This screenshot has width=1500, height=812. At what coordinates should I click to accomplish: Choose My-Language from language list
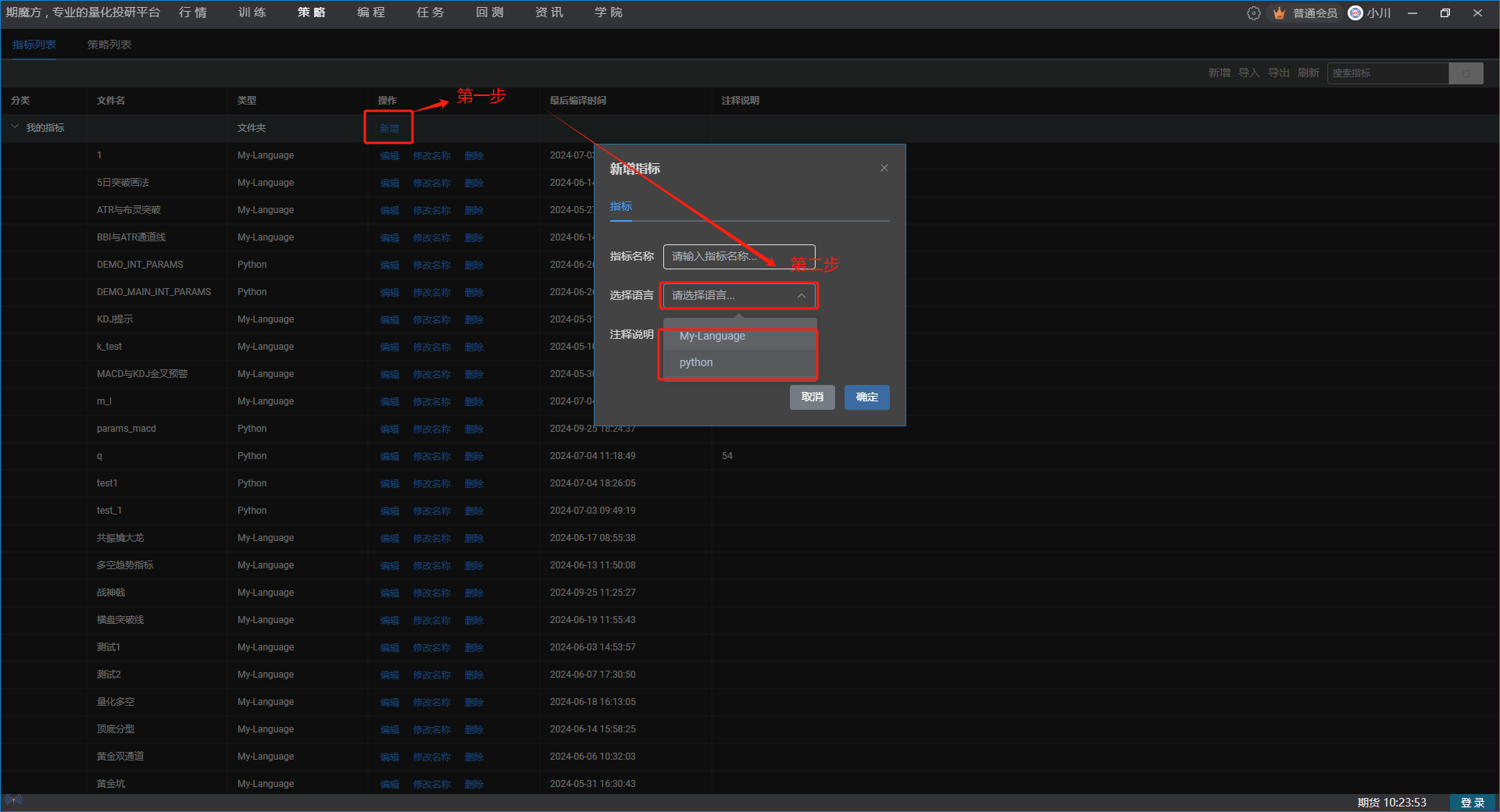coord(739,336)
